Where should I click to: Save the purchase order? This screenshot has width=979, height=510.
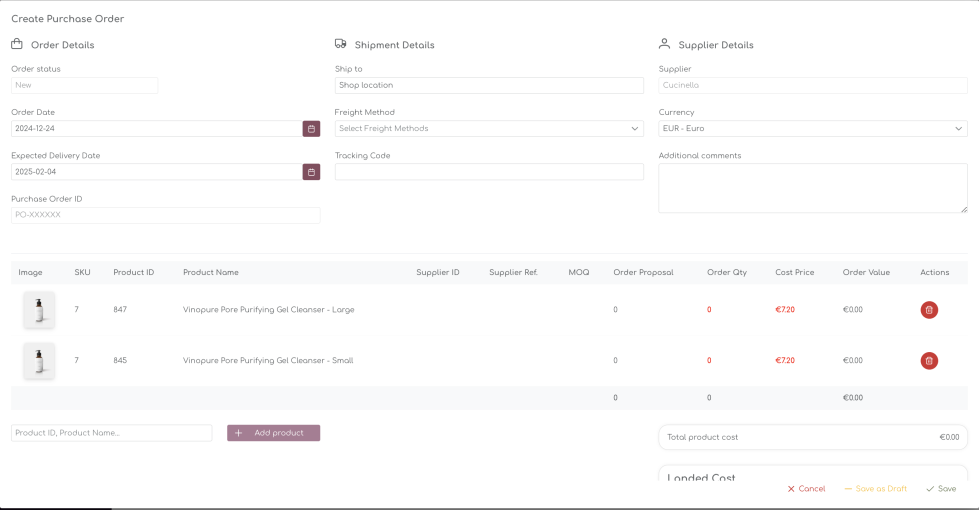pyautogui.click(x=941, y=489)
